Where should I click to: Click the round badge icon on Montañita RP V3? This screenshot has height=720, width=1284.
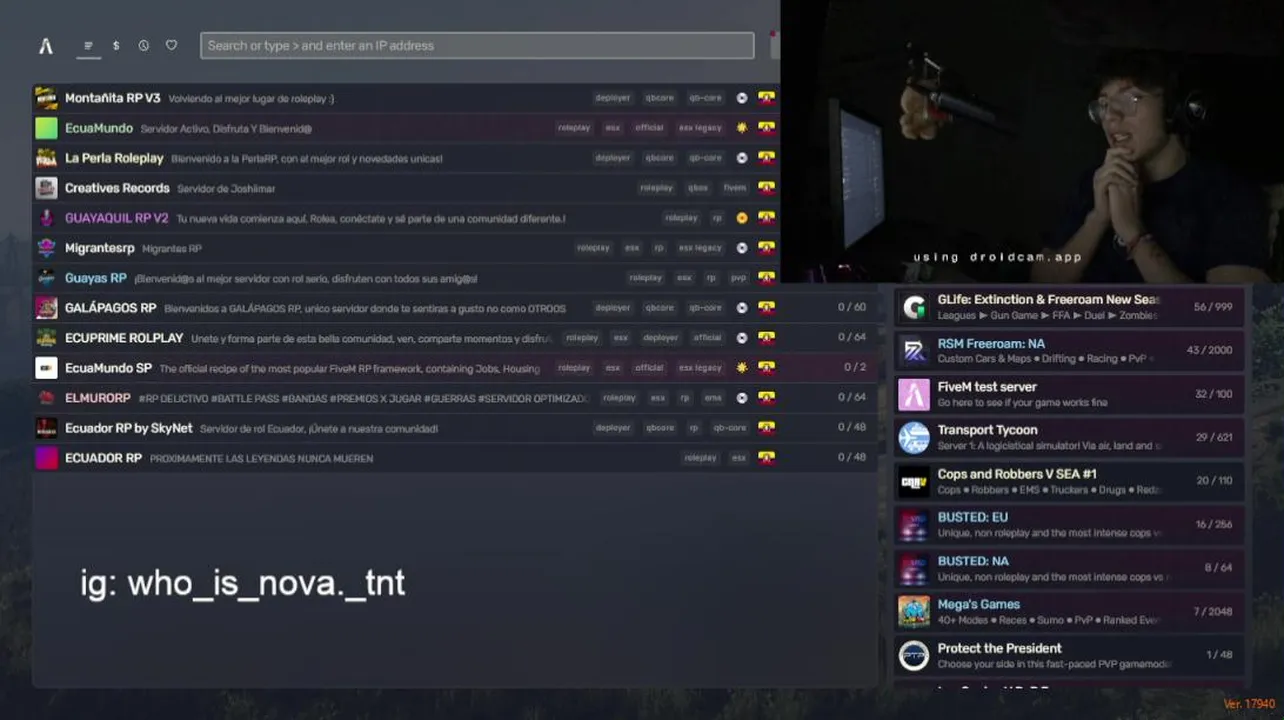(x=742, y=98)
